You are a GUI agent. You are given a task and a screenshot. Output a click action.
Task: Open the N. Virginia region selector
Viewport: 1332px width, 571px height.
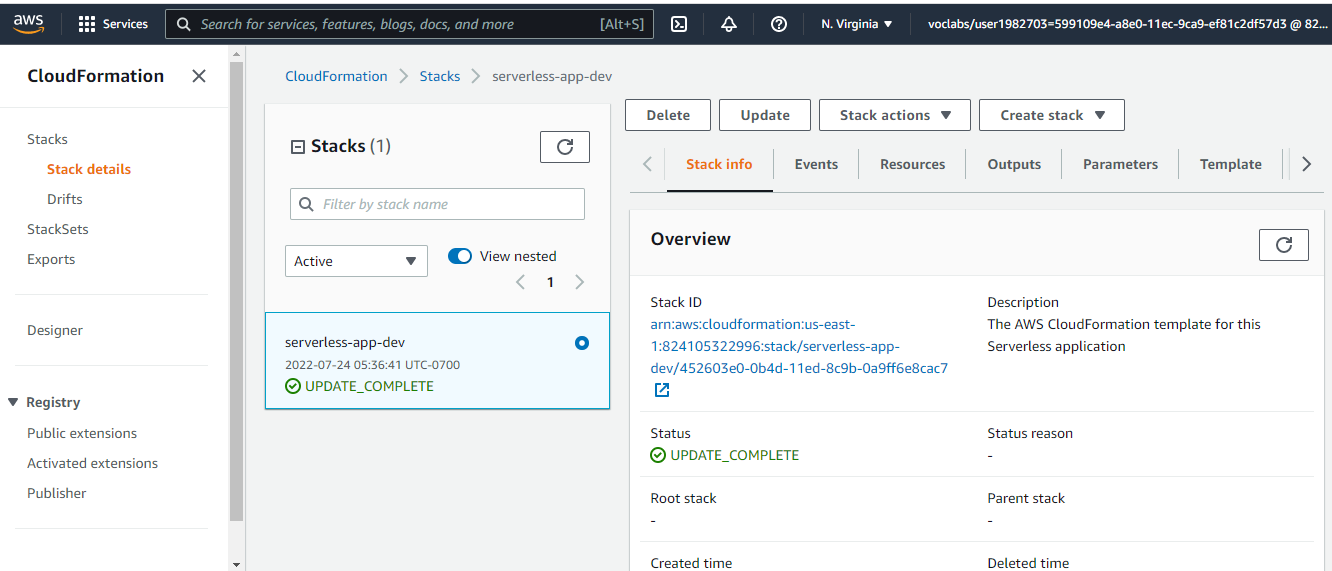(x=857, y=24)
